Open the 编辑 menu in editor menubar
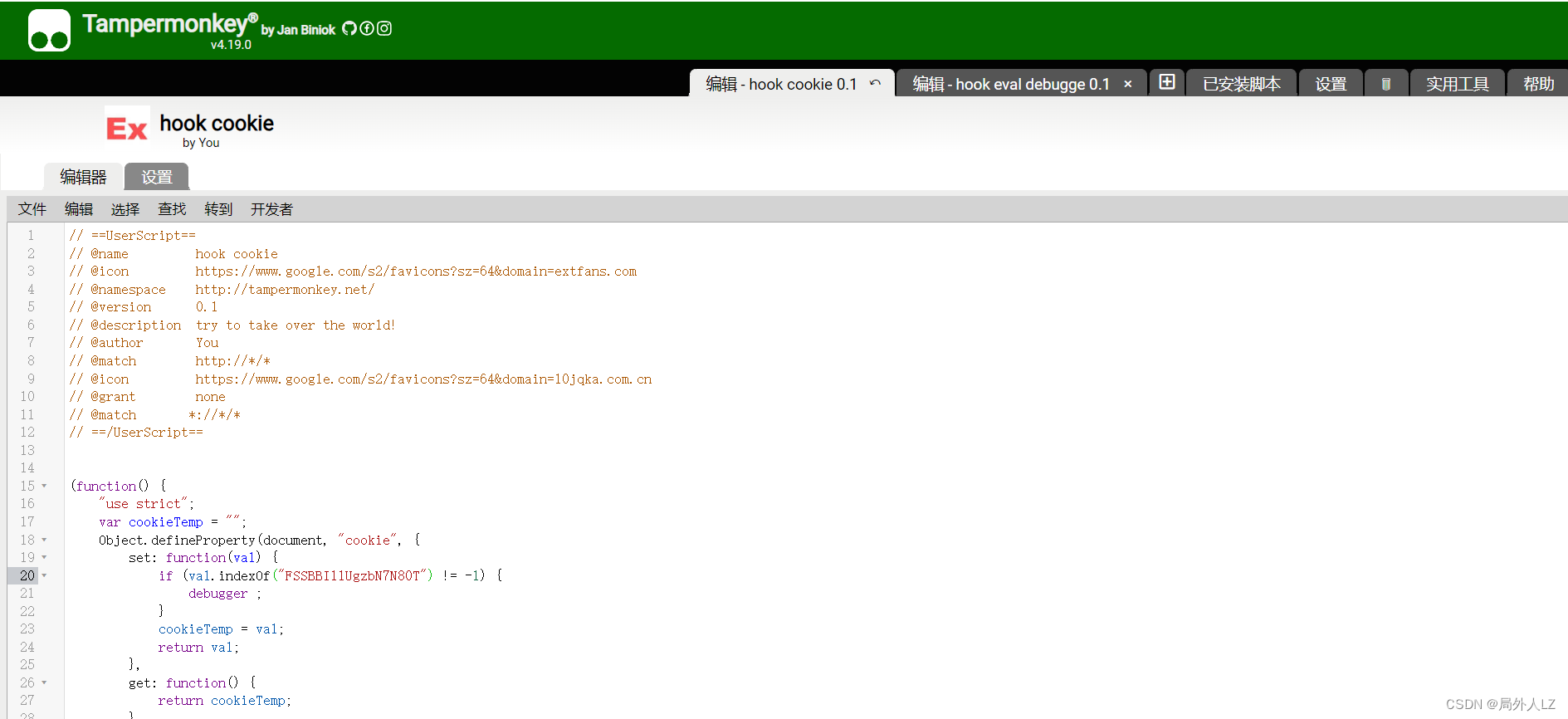 [79, 209]
